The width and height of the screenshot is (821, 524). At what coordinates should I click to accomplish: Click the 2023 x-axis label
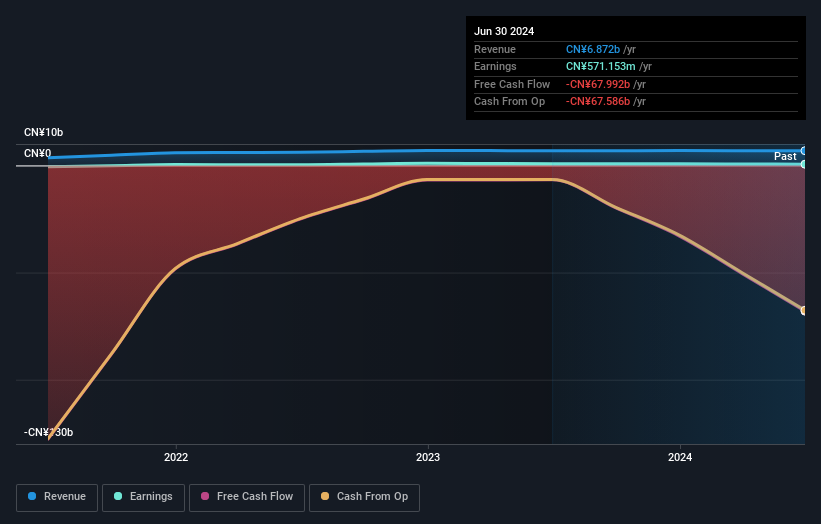point(428,457)
